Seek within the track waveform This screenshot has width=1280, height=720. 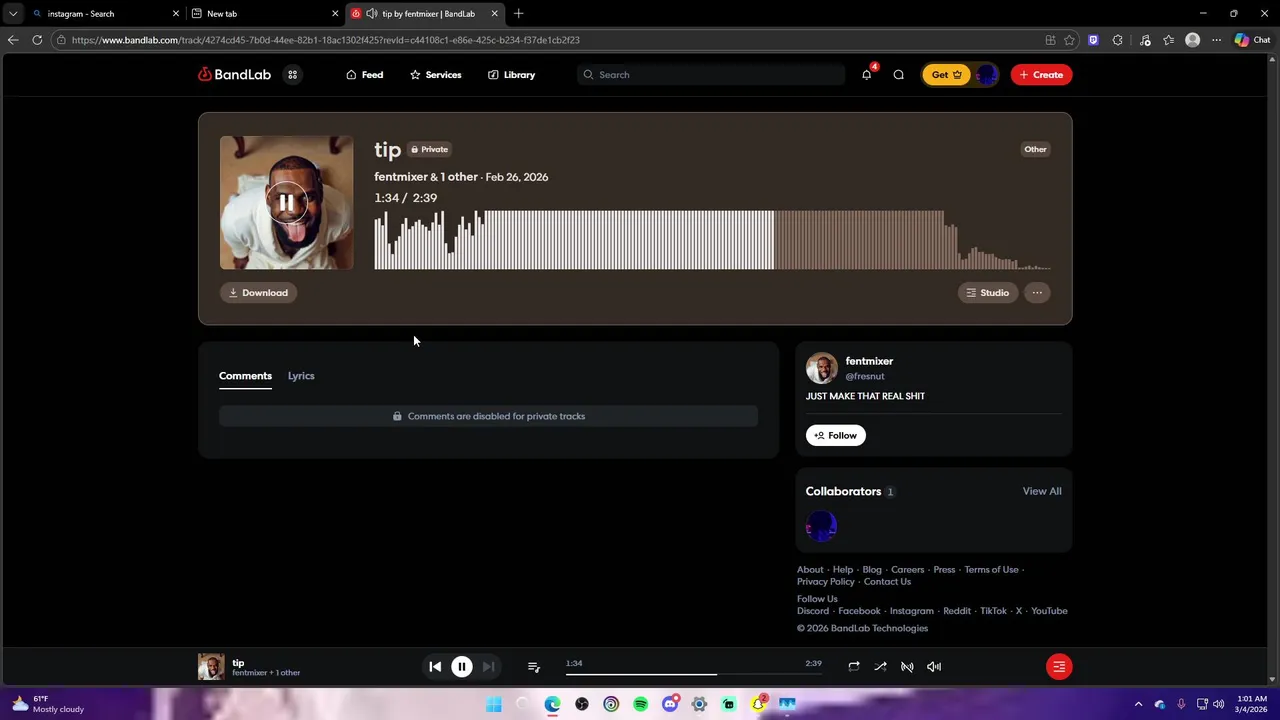(712, 240)
